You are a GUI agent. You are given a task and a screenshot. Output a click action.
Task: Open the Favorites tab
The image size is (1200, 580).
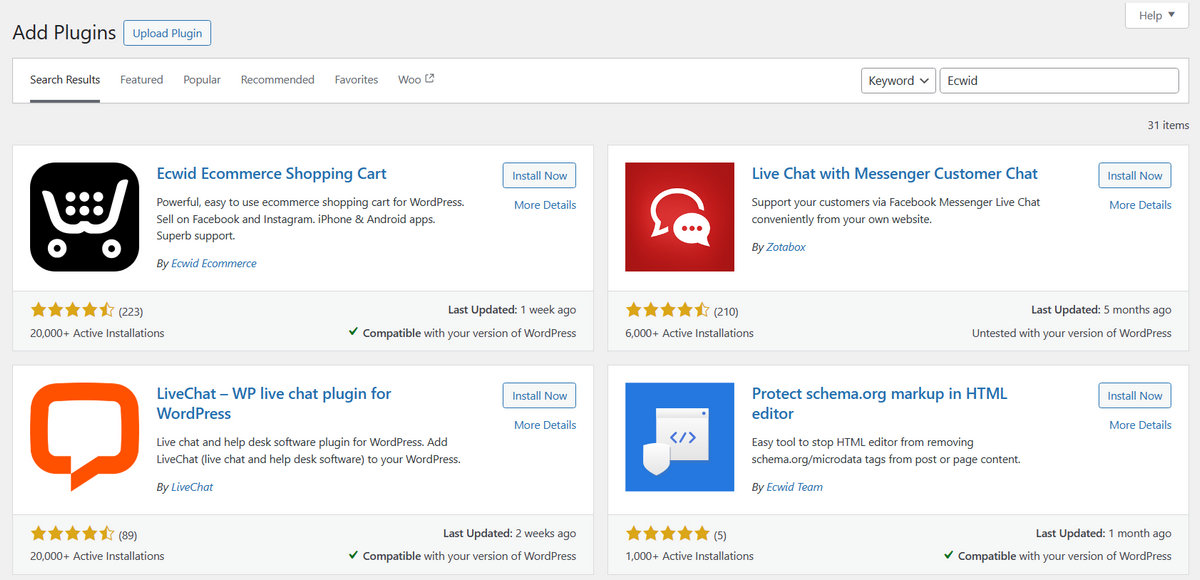[356, 80]
